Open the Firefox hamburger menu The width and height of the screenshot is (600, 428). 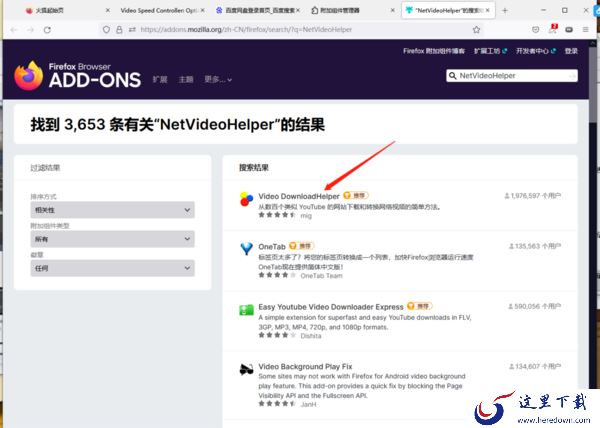click(585, 29)
